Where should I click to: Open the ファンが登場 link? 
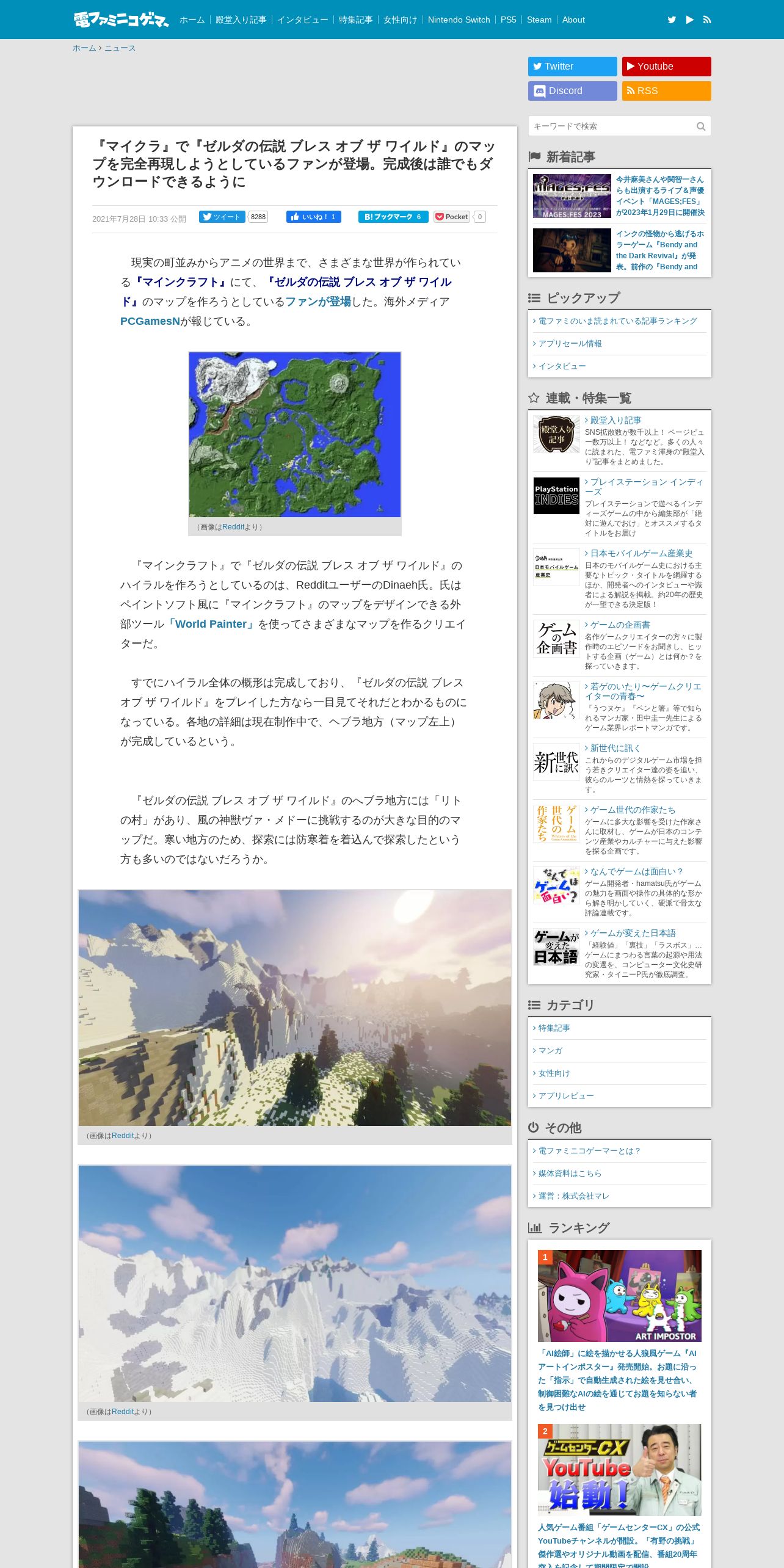coord(318,302)
